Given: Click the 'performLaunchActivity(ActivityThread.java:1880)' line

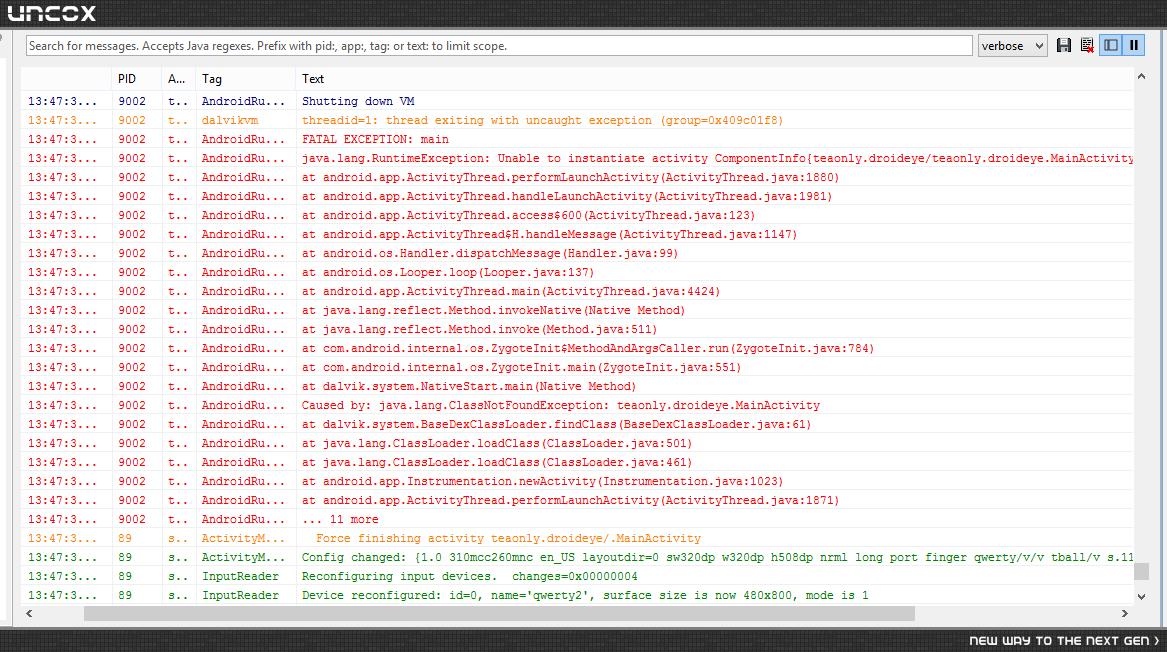Looking at the screenshot, I should click(577, 177).
